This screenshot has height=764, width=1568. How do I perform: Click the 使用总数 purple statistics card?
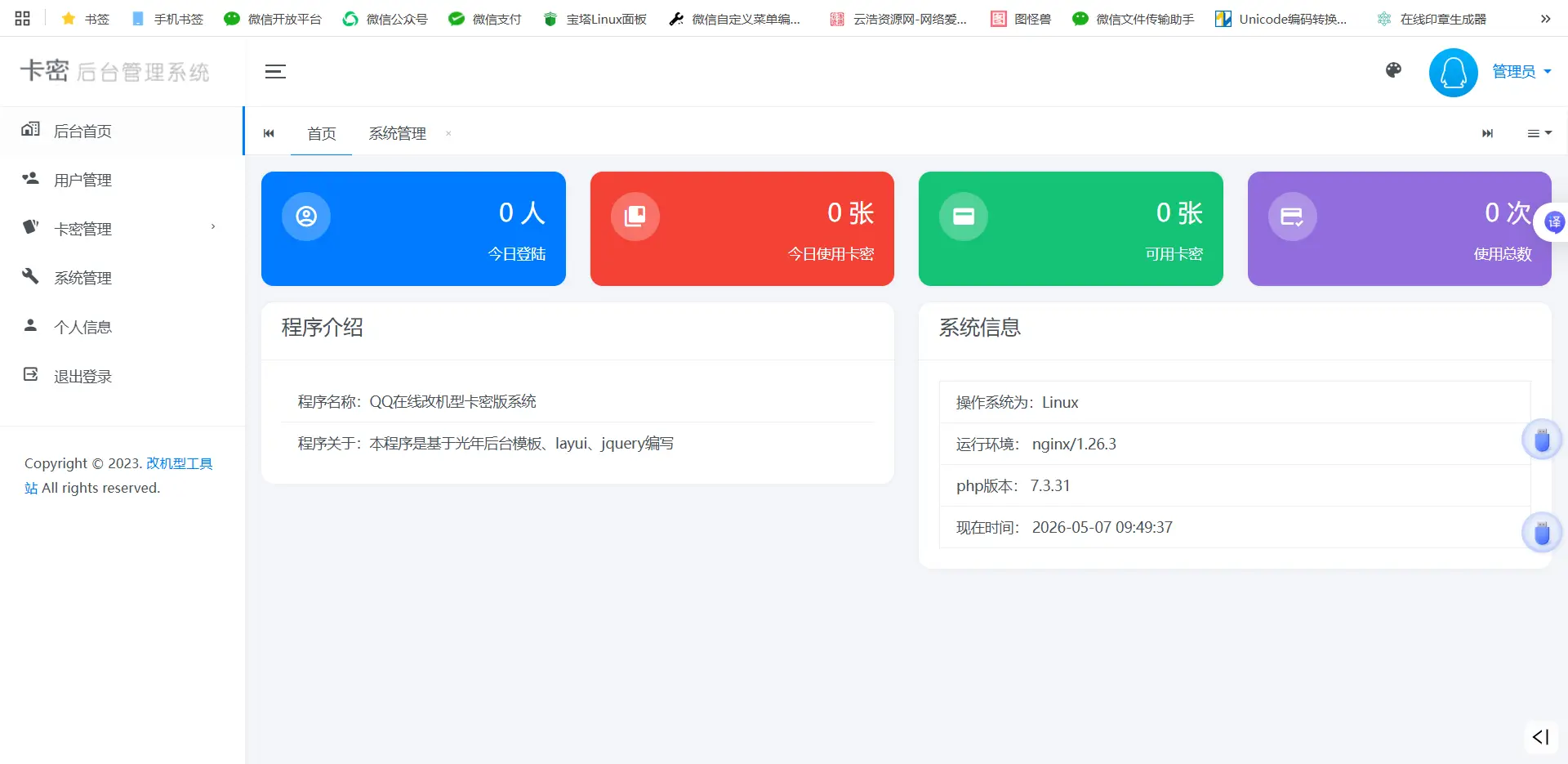coord(1400,229)
